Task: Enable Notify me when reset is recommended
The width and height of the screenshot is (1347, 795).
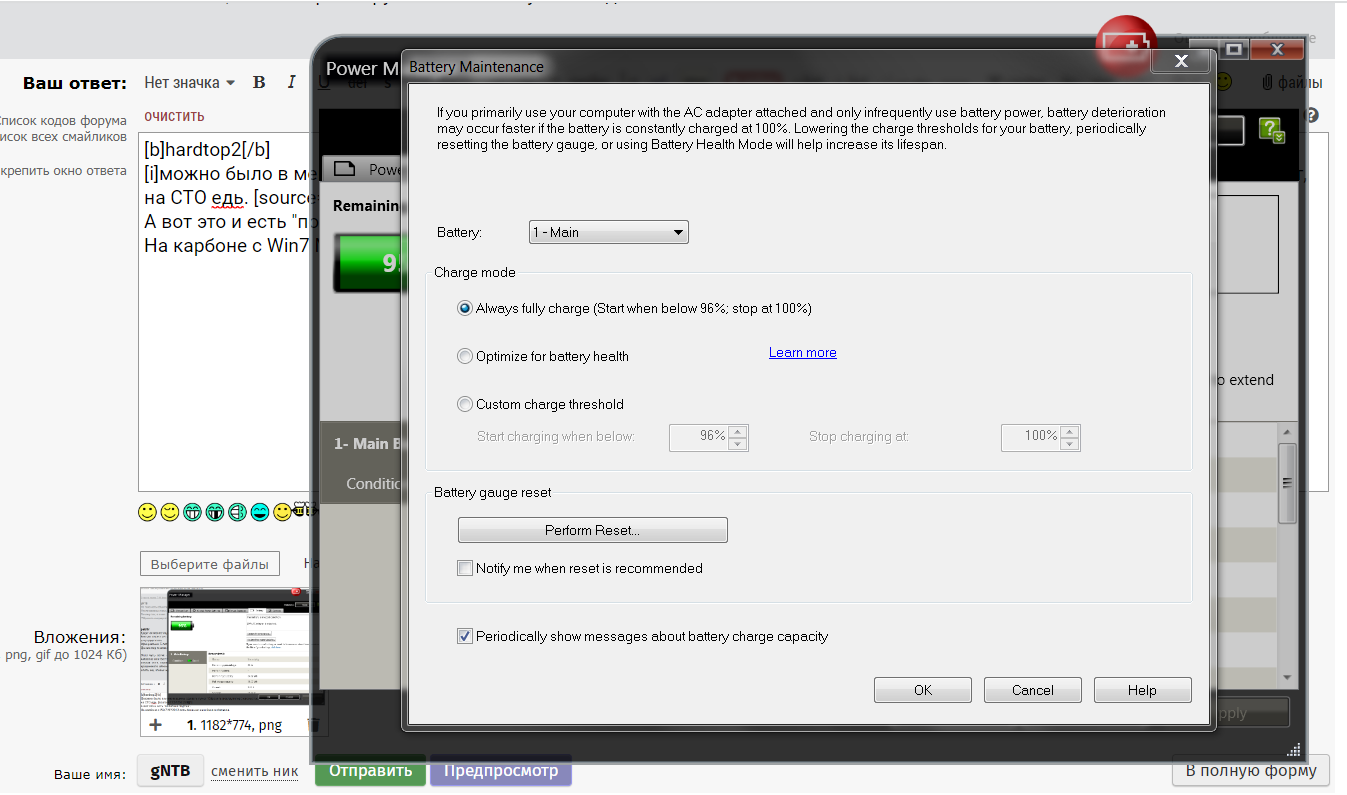Action: tap(465, 569)
